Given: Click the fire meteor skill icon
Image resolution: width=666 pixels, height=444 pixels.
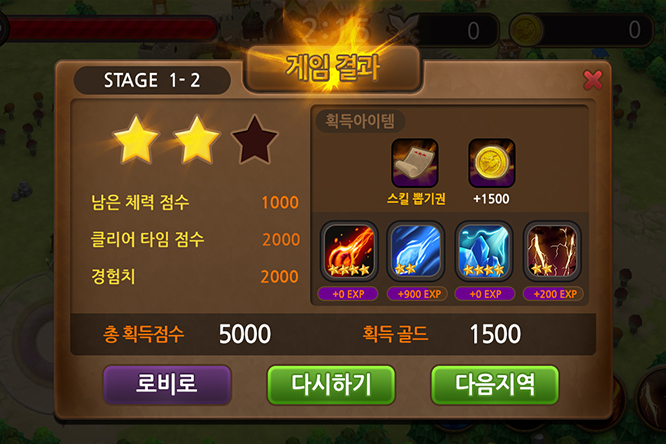Looking at the screenshot, I should tap(349, 251).
